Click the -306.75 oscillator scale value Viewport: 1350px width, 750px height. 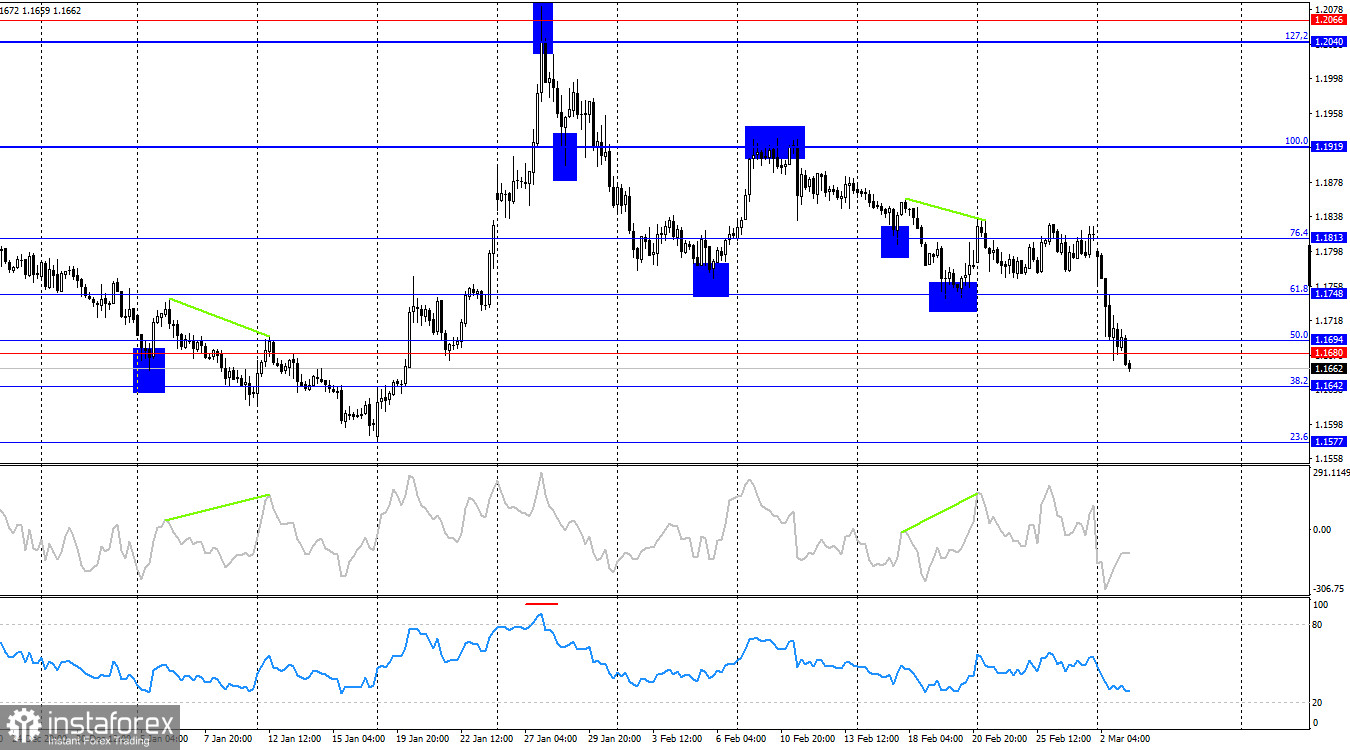point(1328,589)
